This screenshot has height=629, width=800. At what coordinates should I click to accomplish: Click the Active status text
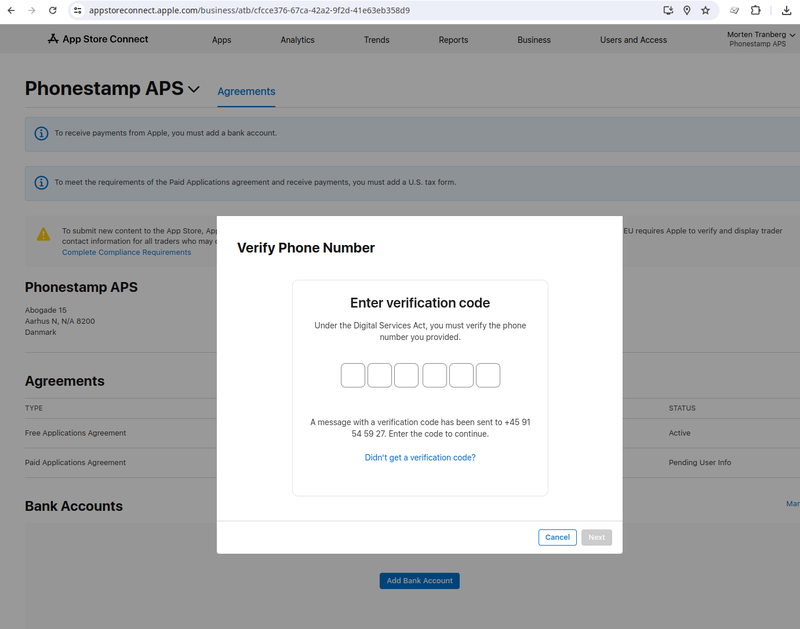pyautogui.click(x=679, y=433)
